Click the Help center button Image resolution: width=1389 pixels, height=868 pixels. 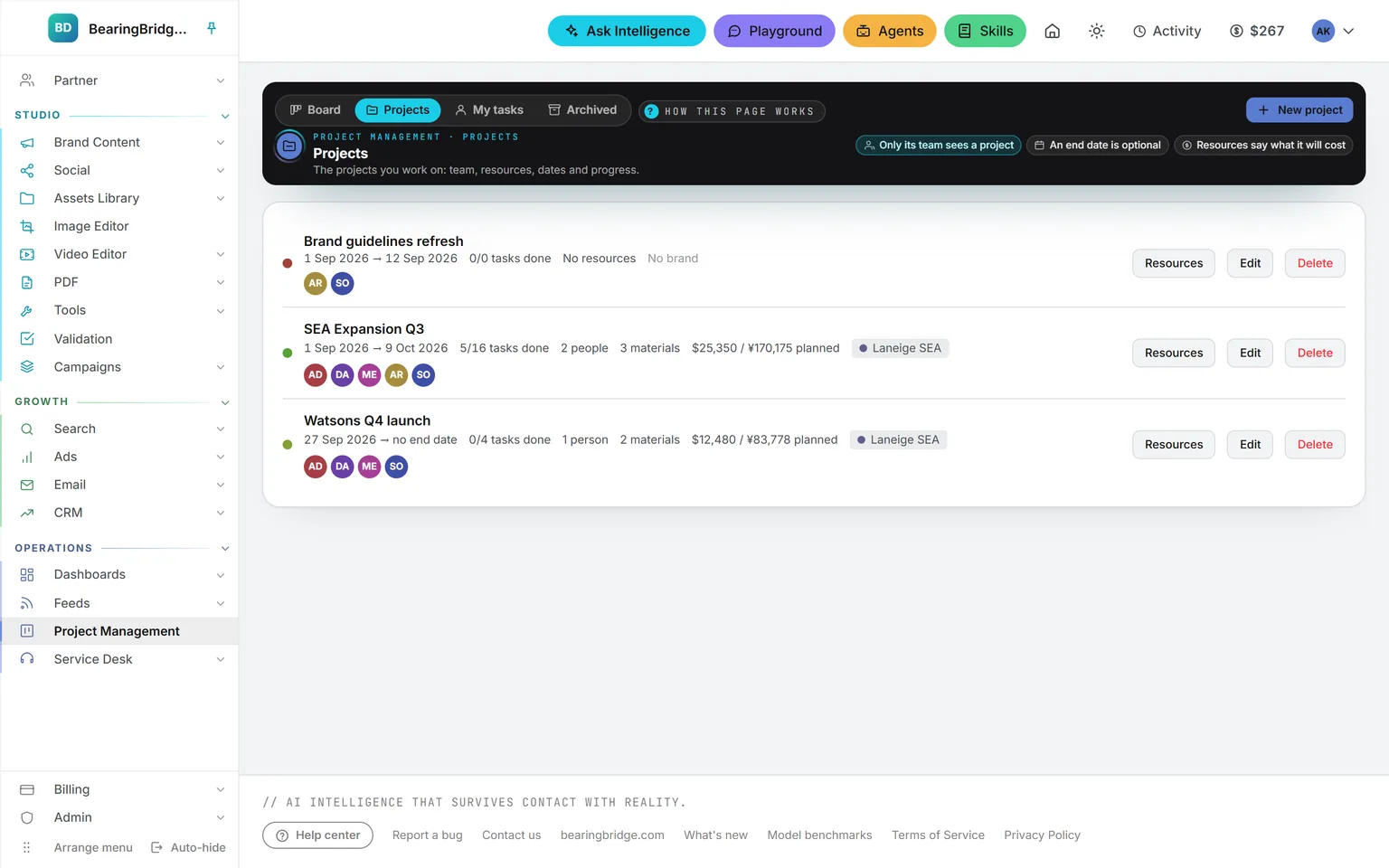[x=317, y=835]
